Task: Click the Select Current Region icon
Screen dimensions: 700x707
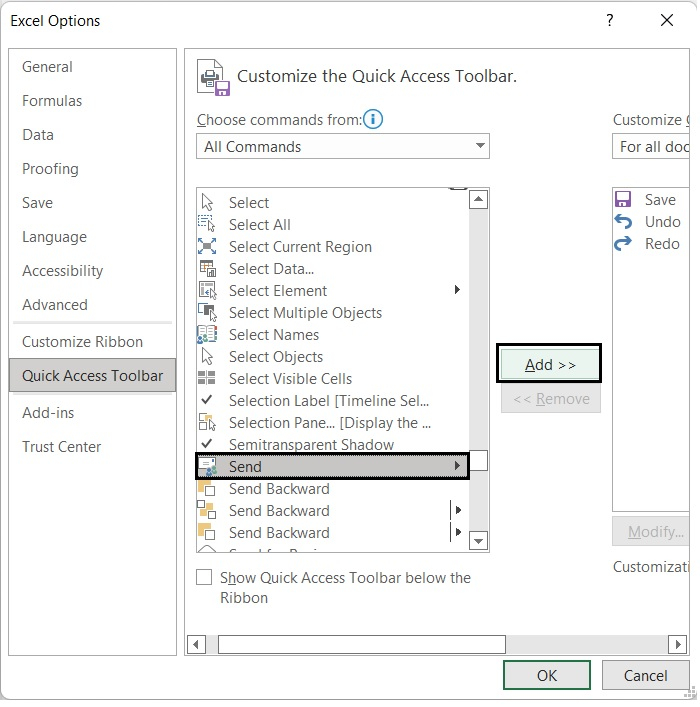Action: click(207, 247)
